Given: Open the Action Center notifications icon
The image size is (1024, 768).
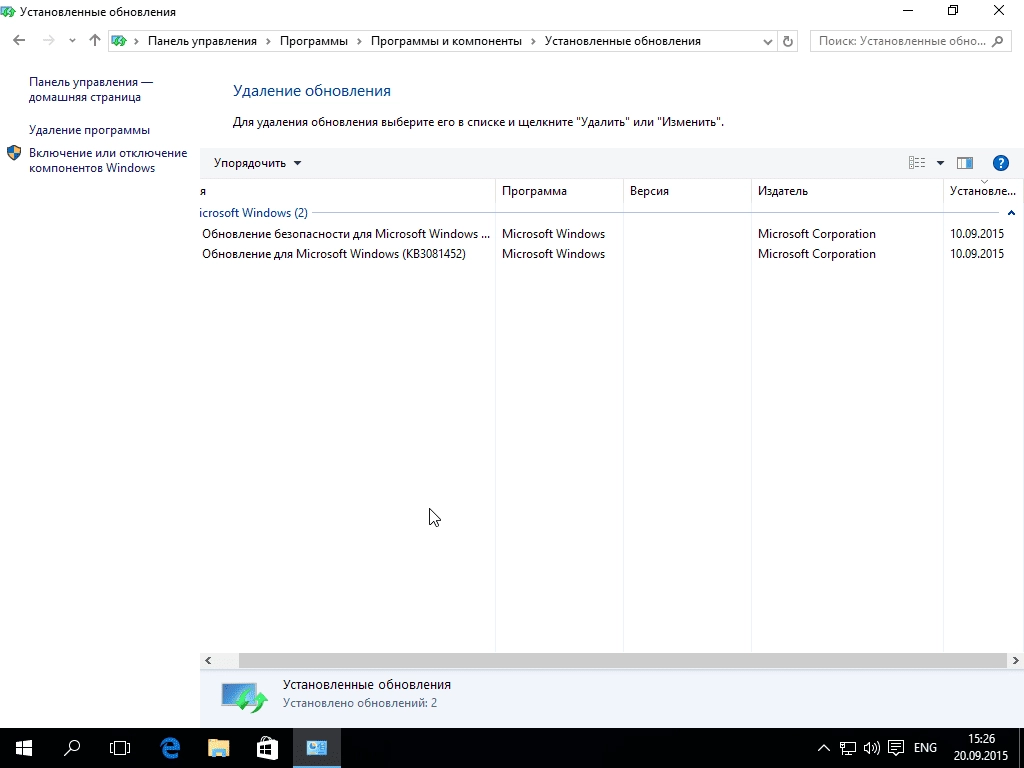Looking at the screenshot, I should [x=897, y=748].
